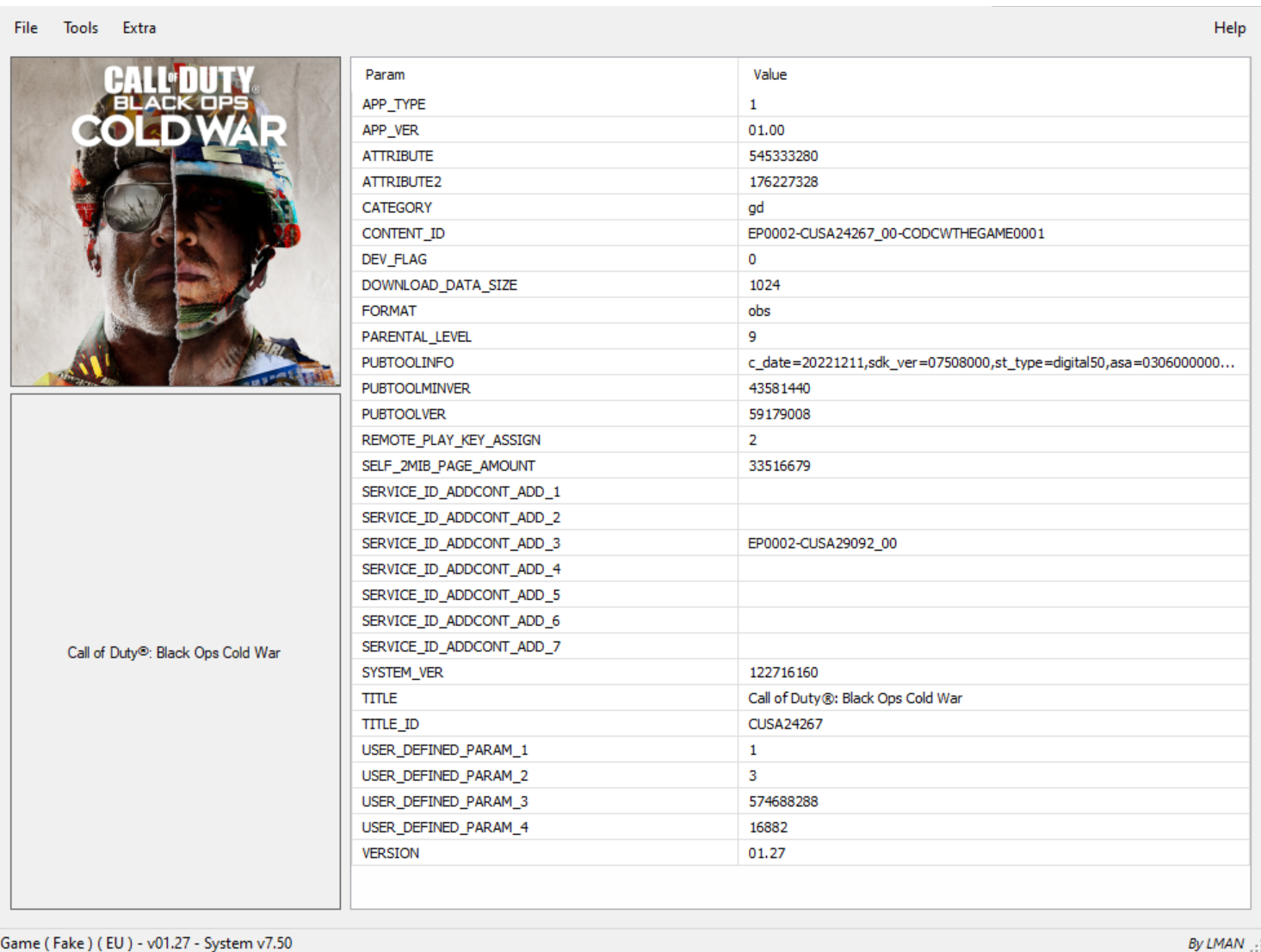Select the TITLE_ID parameter row
This screenshot has width=1261, height=952.
[390, 724]
